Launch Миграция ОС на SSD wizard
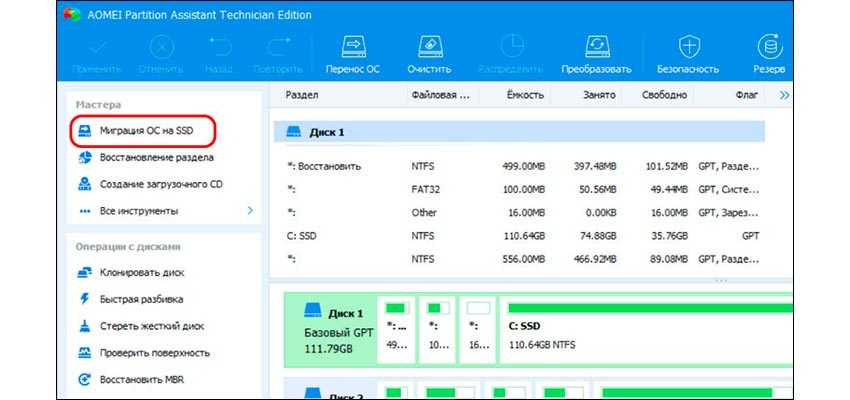Screen dimensions: 850x400 [144, 131]
